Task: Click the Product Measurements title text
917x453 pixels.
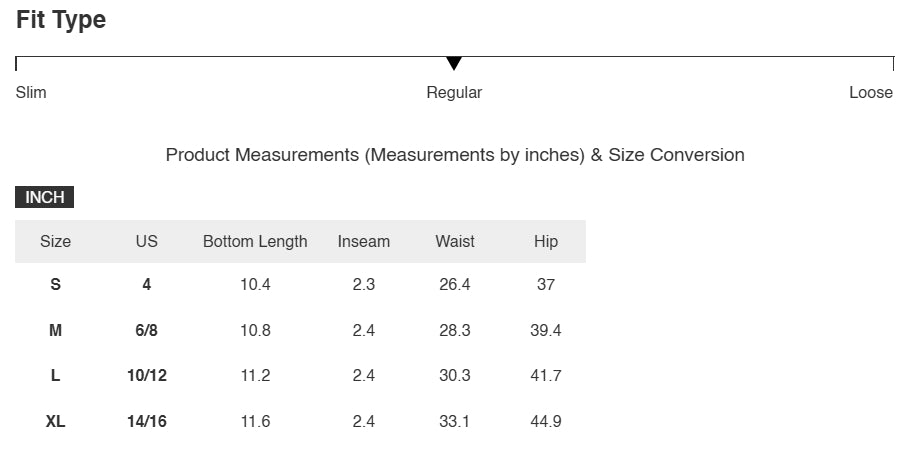Action: pyautogui.click(x=455, y=155)
